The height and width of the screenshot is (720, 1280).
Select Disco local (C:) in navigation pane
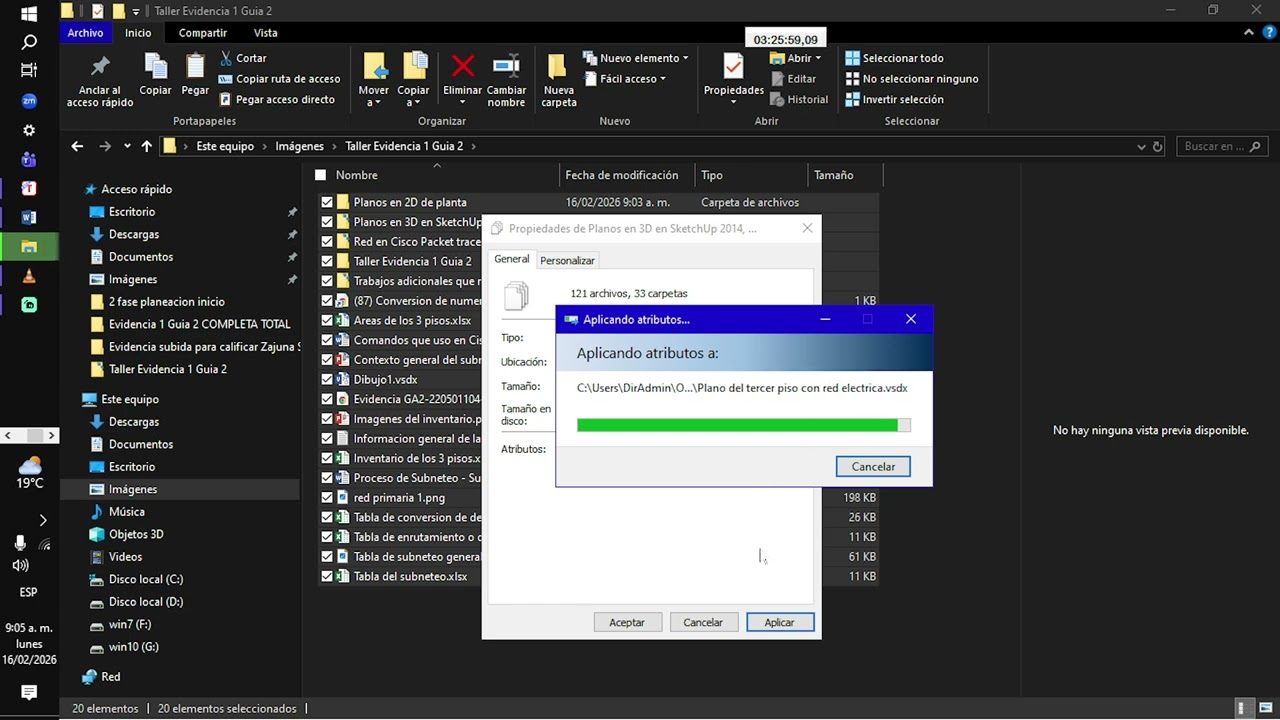tap(146, 579)
